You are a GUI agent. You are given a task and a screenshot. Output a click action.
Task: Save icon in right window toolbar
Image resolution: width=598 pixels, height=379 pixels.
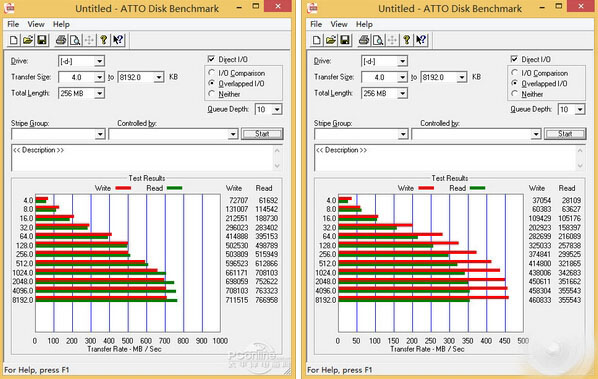[345, 40]
